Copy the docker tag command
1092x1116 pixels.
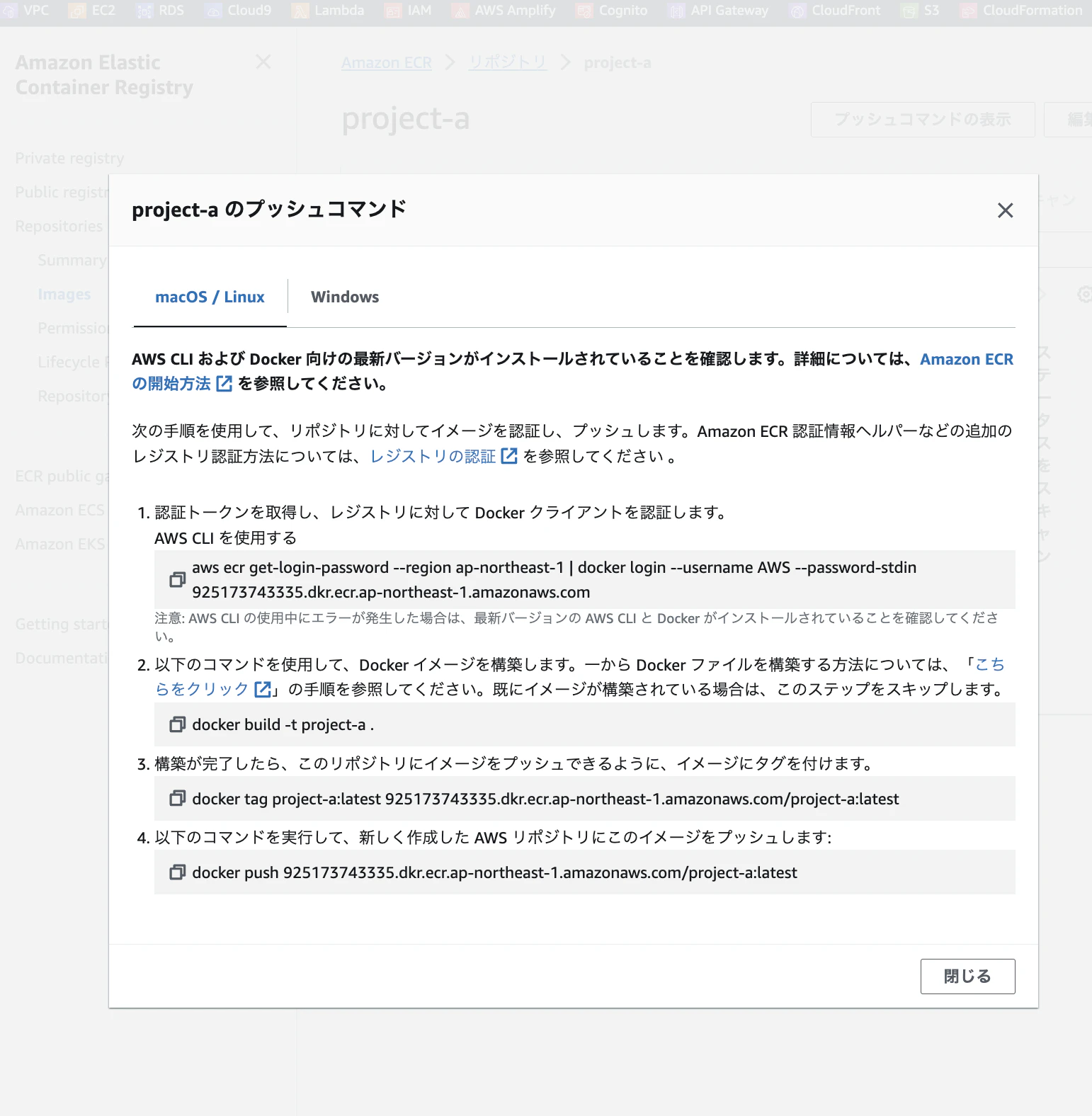[177, 799]
